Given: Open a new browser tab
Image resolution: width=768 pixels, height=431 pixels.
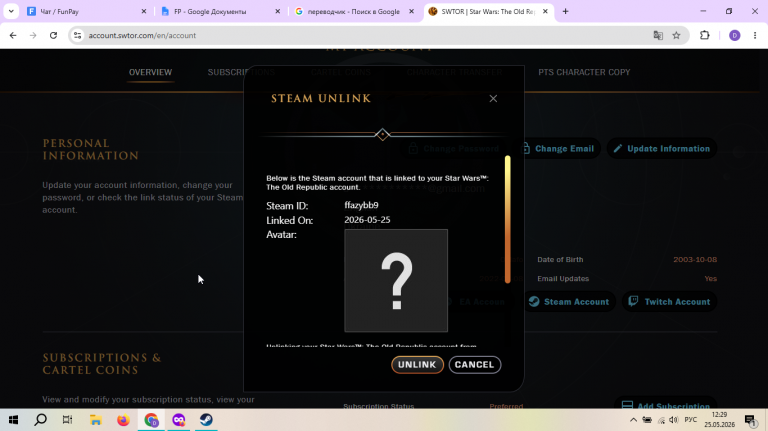Looking at the screenshot, I should tap(565, 11).
